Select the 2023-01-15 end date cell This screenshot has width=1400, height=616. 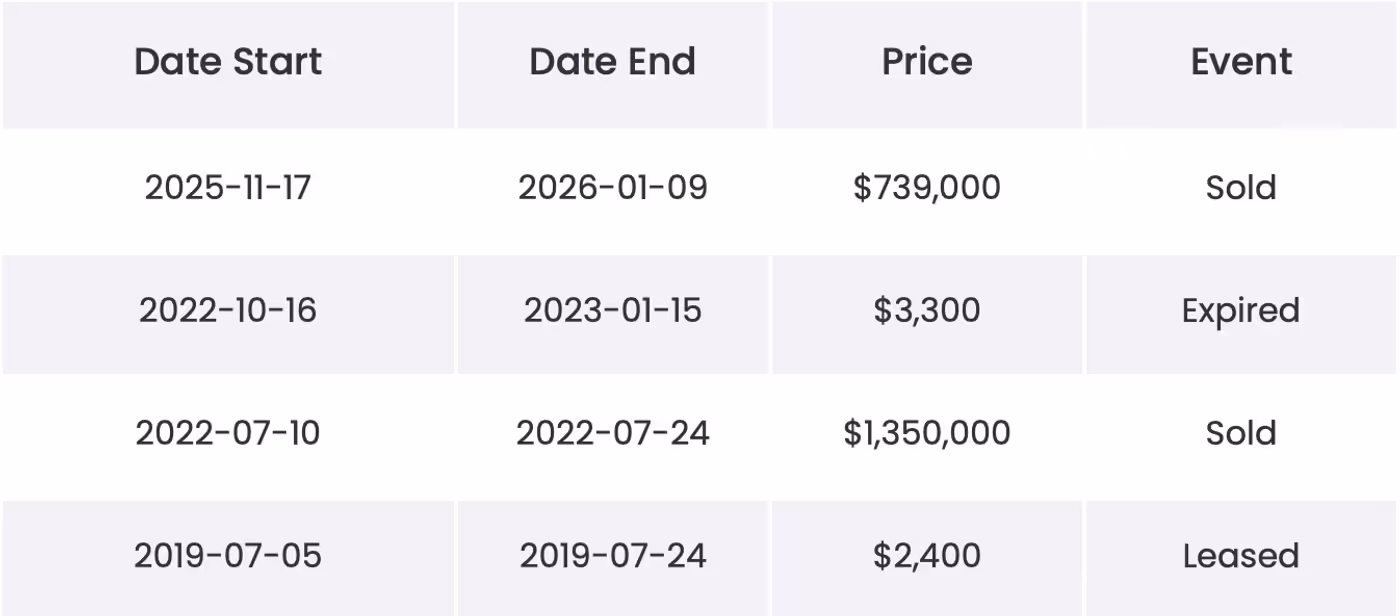tap(612, 310)
